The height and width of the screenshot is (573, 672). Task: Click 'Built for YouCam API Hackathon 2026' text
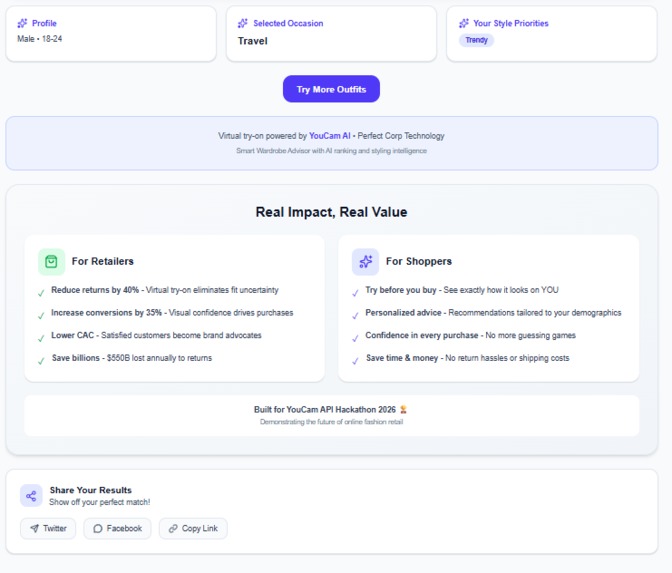[x=325, y=409]
